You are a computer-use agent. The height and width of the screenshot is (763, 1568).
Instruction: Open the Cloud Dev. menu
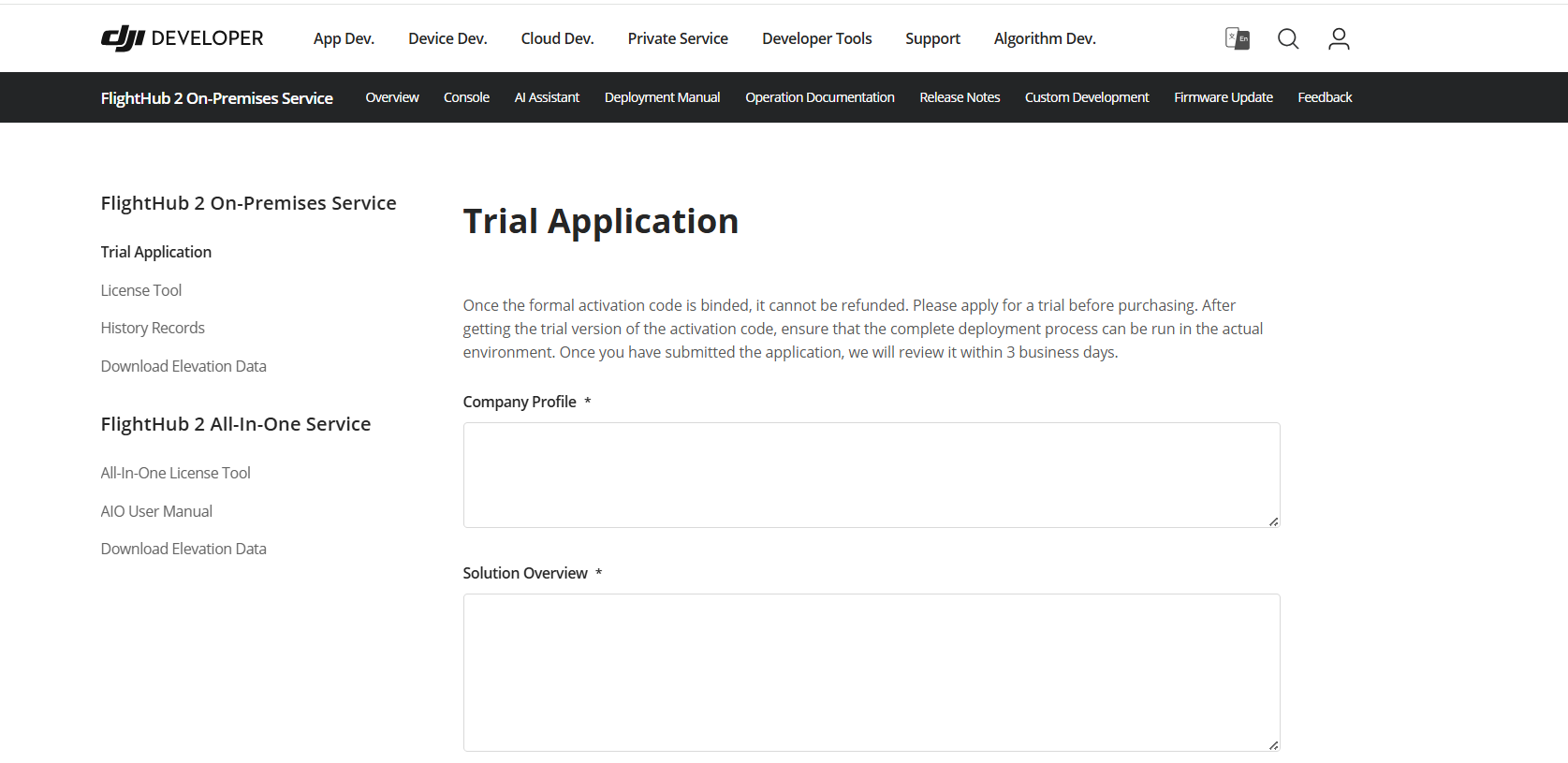pyautogui.click(x=557, y=38)
